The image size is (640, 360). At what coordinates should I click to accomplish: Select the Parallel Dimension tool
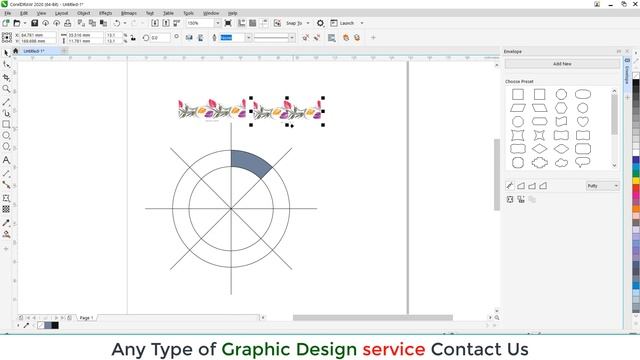point(6,174)
